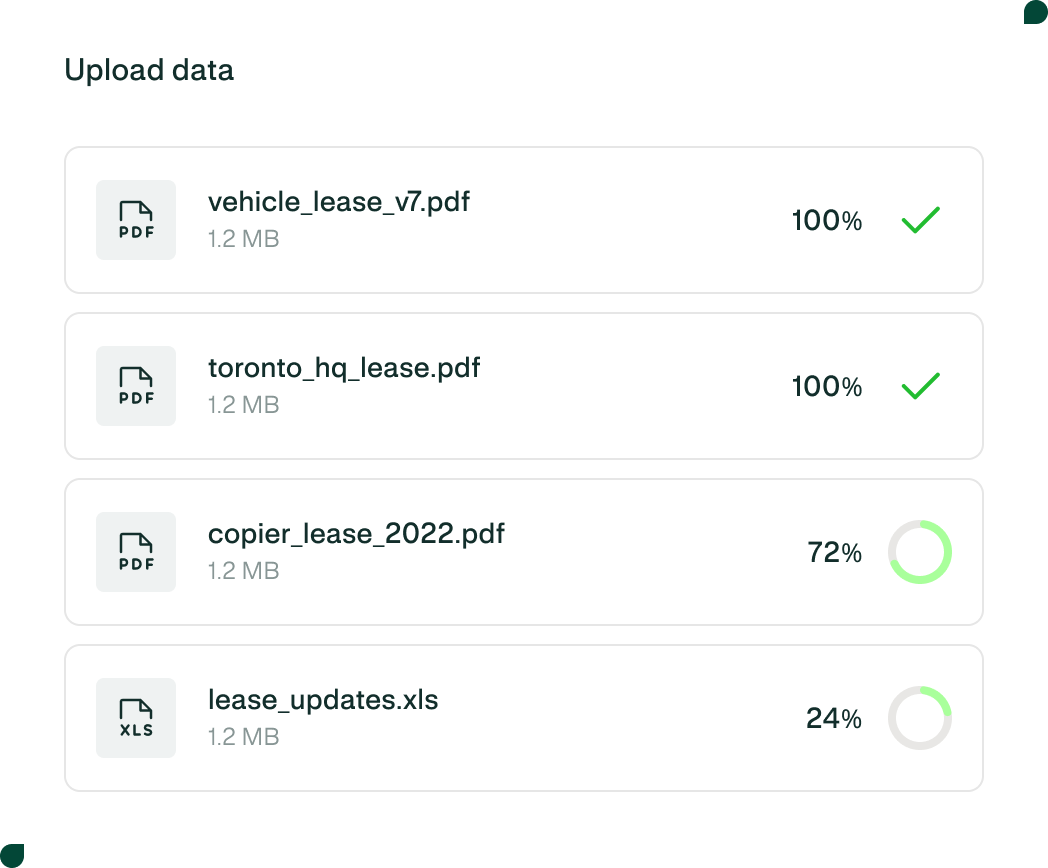This screenshot has width=1048, height=868.
Task: Click the green checkmark for vehicle_lease_v7.pdf
Action: (x=920, y=220)
